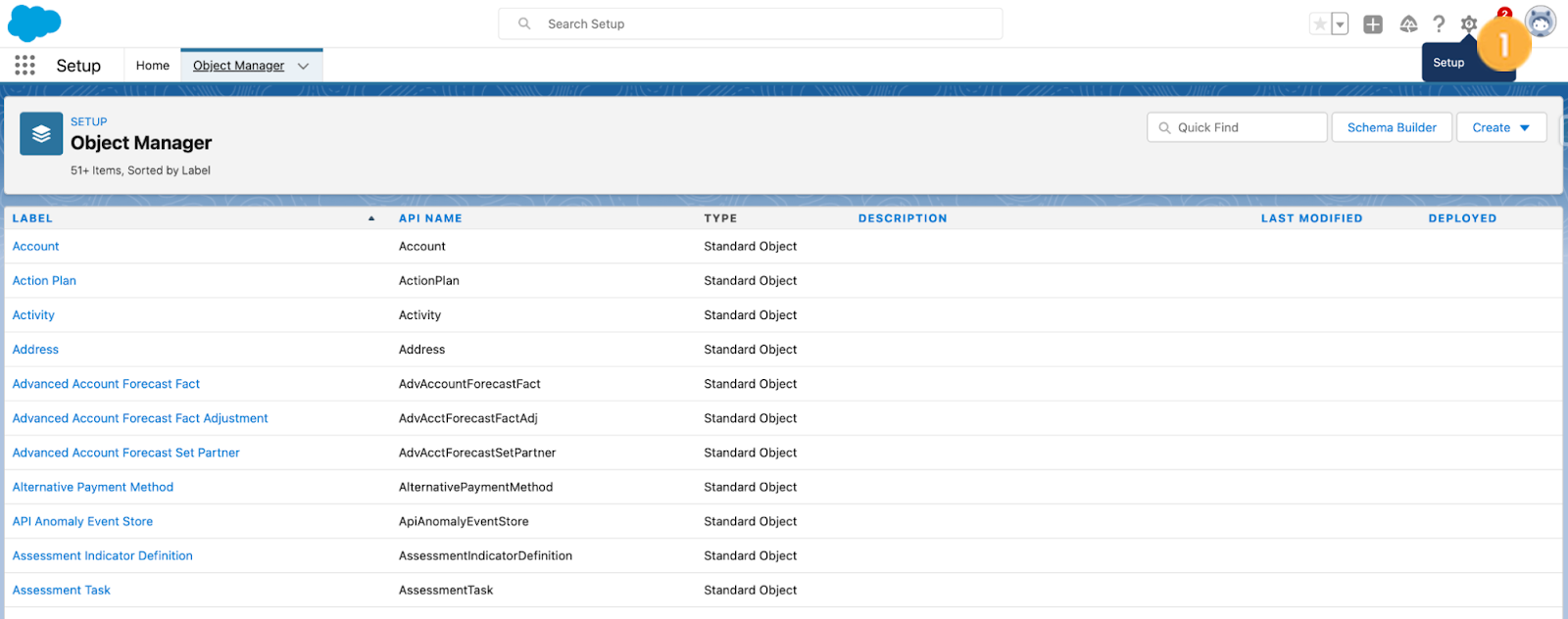1568x619 pixels.
Task: Open the Setup gear icon
Action: pos(1468,24)
